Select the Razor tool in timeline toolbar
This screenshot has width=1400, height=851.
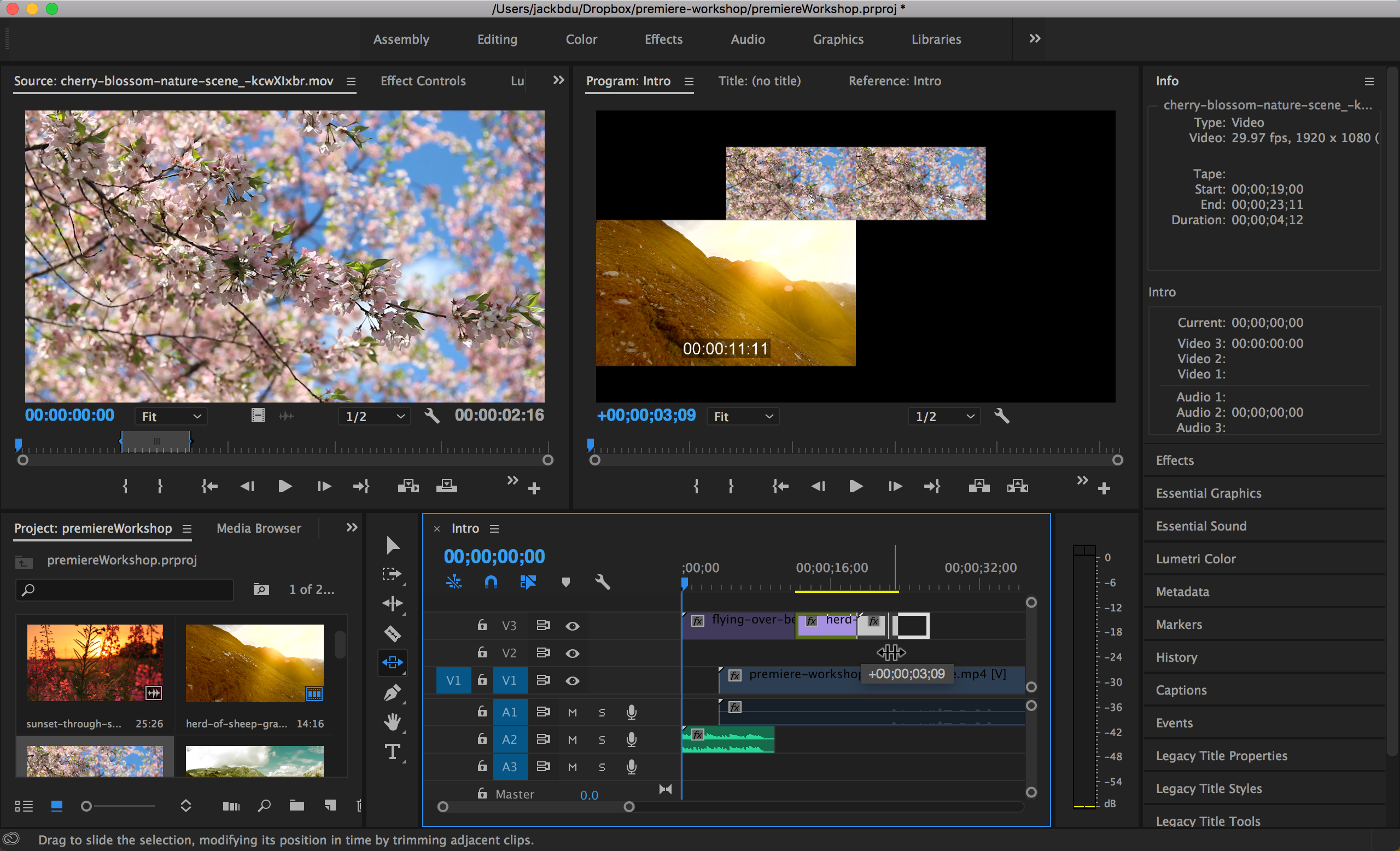click(393, 633)
